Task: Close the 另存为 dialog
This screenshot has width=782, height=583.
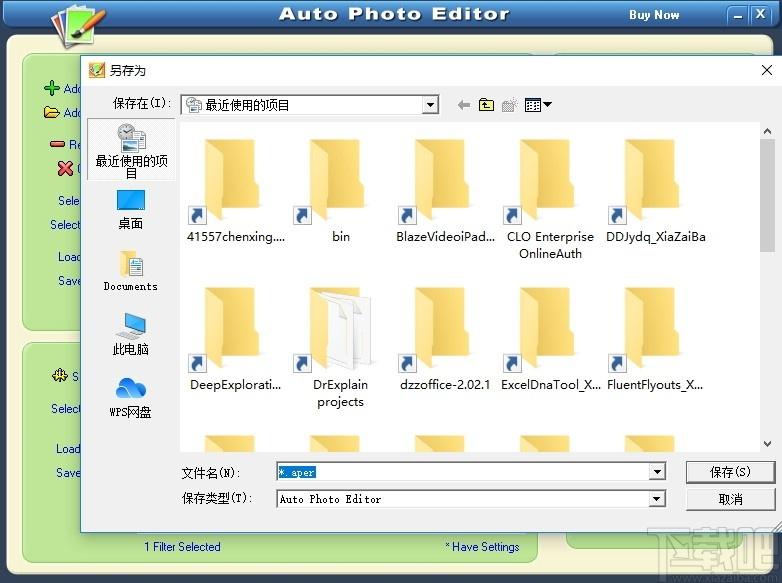Action: click(767, 70)
